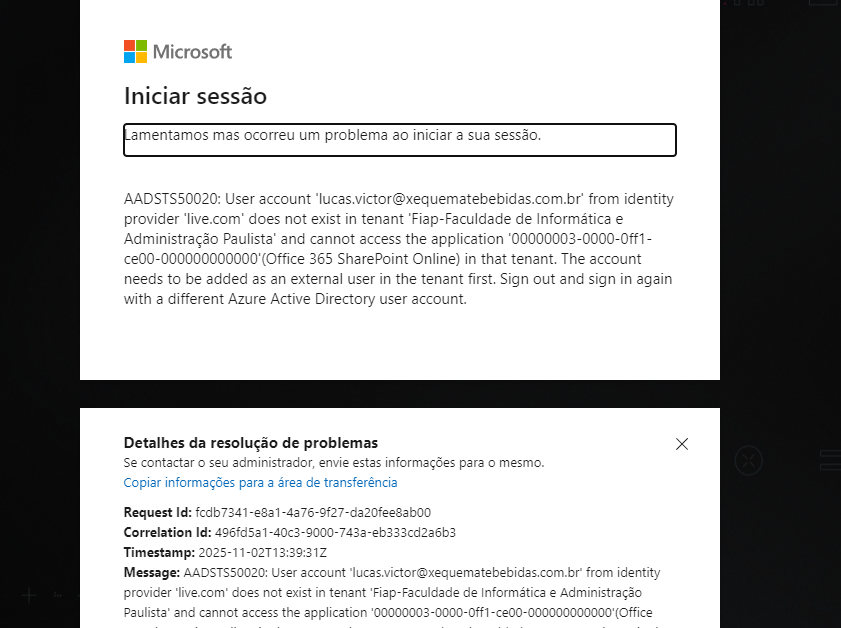Click the Microsoft logo icon
841x628 pixels.
(135, 50)
